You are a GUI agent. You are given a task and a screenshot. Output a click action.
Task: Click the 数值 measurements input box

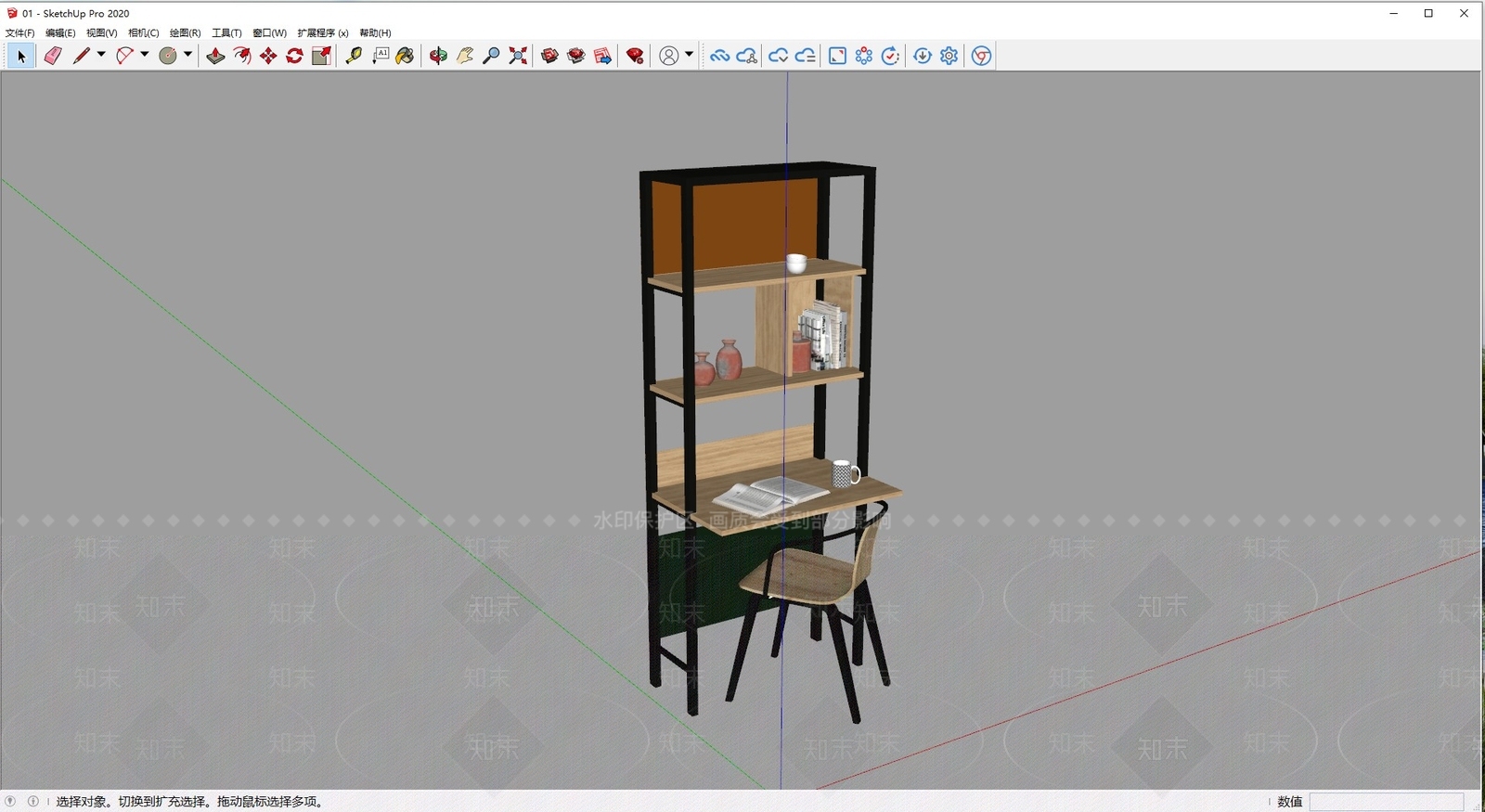(x=1387, y=802)
